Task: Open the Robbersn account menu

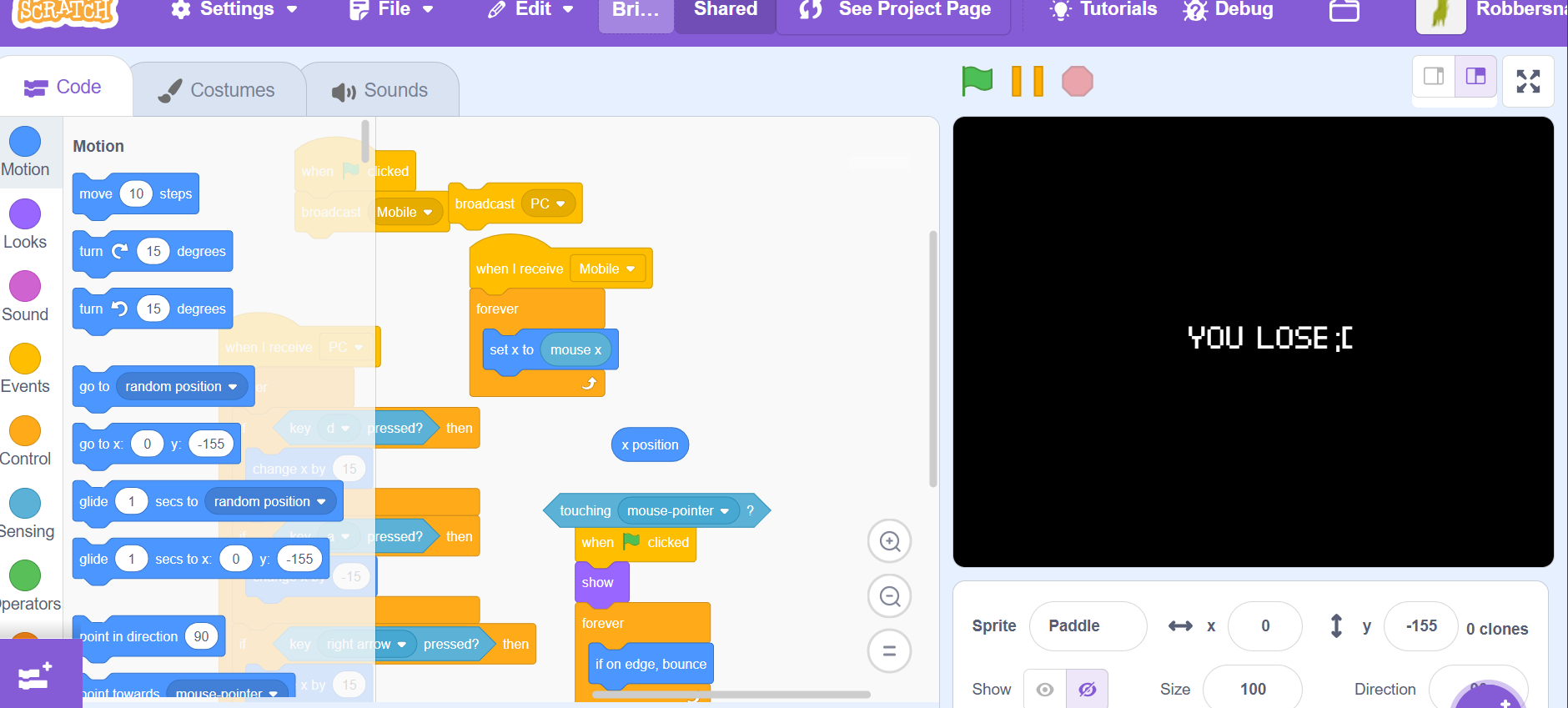Action: [x=1521, y=10]
